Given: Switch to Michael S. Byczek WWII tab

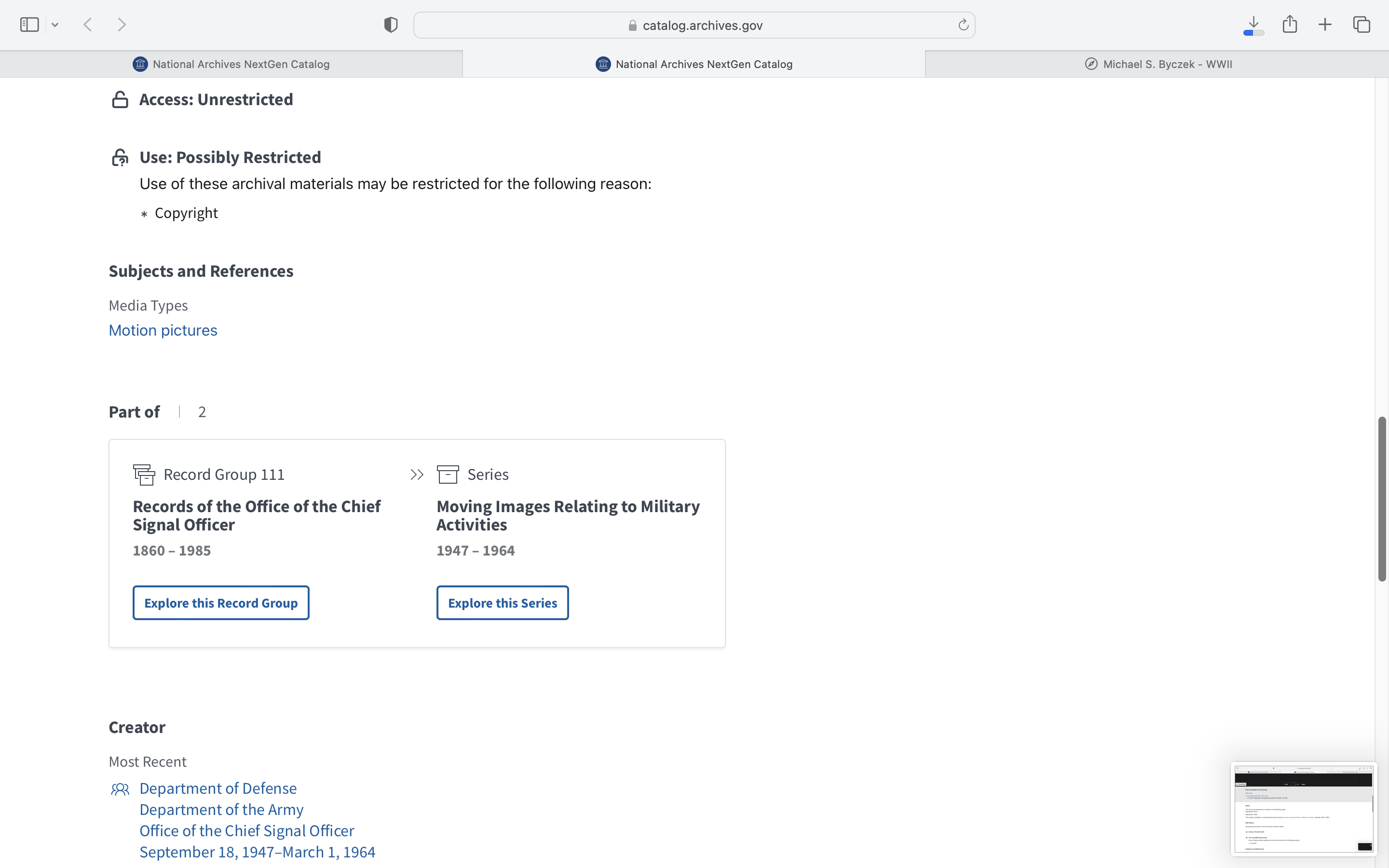Looking at the screenshot, I should coord(1157,64).
